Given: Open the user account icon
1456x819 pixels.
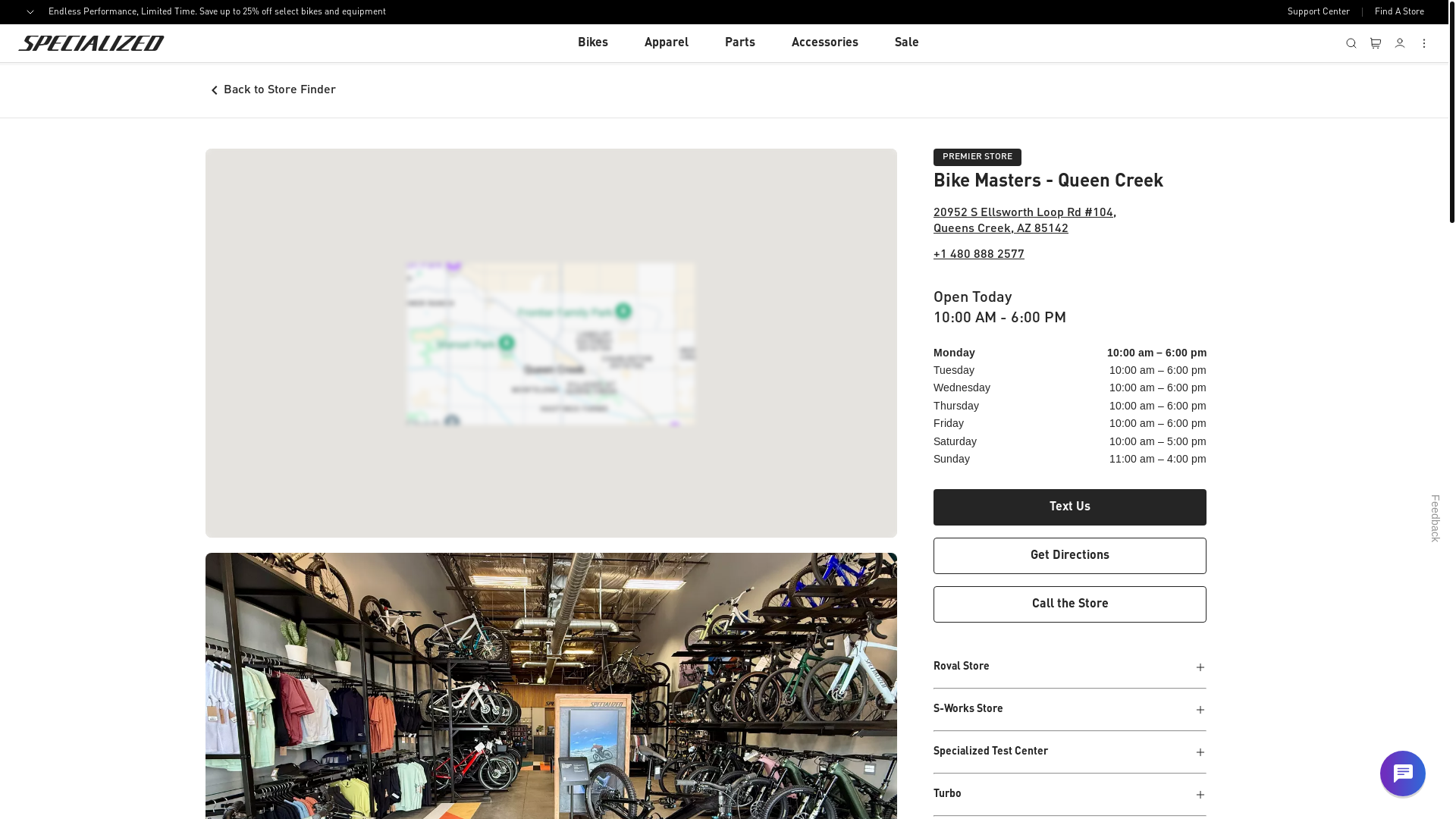Looking at the screenshot, I should coord(1400,43).
